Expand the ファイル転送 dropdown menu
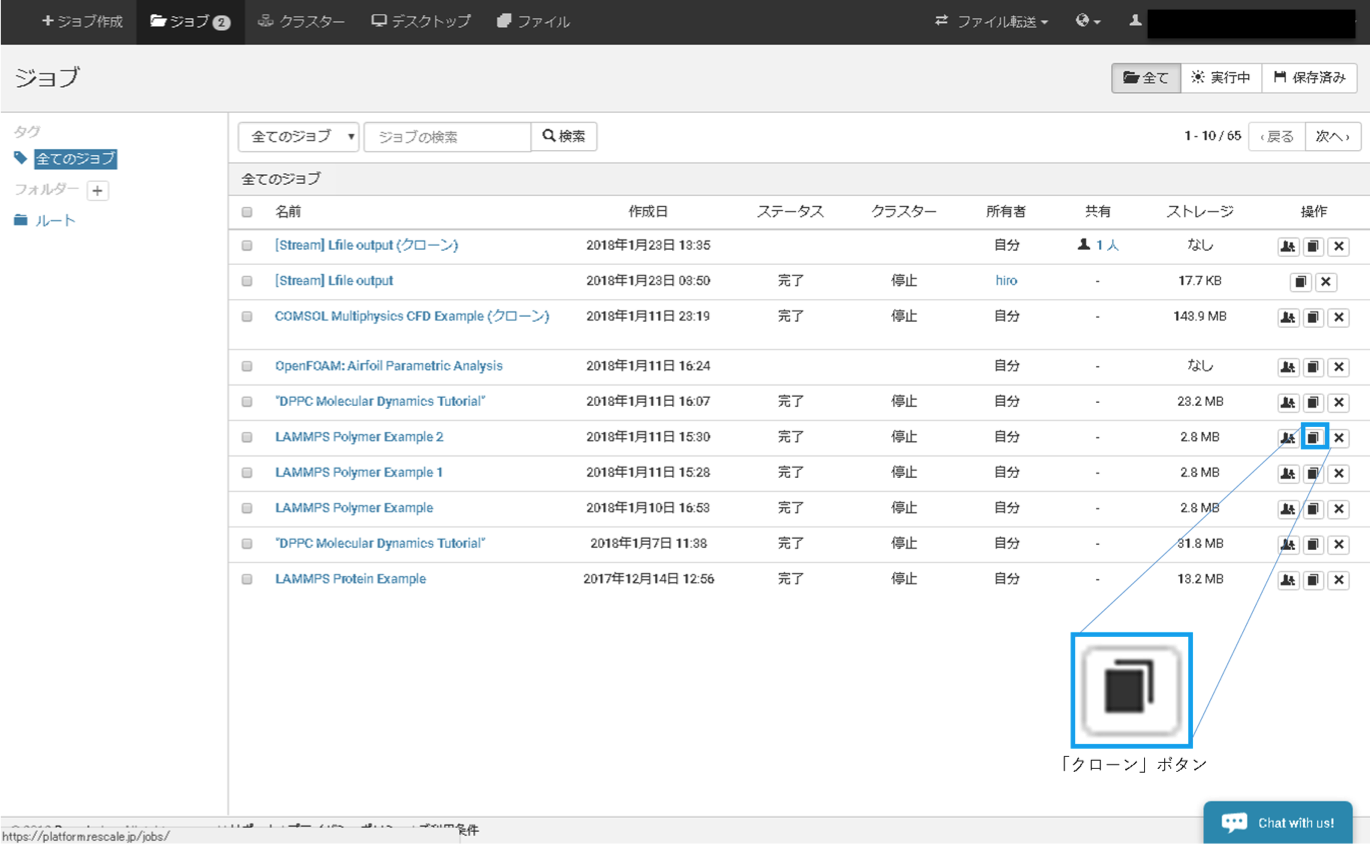Viewport: 1371px width, 844px height. click(x=992, y=21)
